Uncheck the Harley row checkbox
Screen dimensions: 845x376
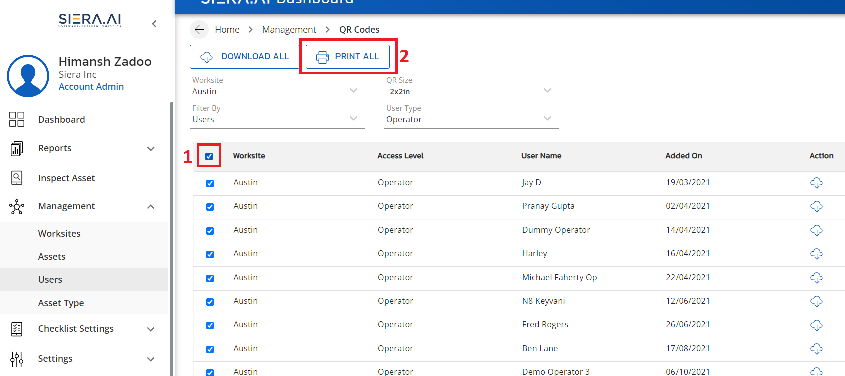click(210, 254)
